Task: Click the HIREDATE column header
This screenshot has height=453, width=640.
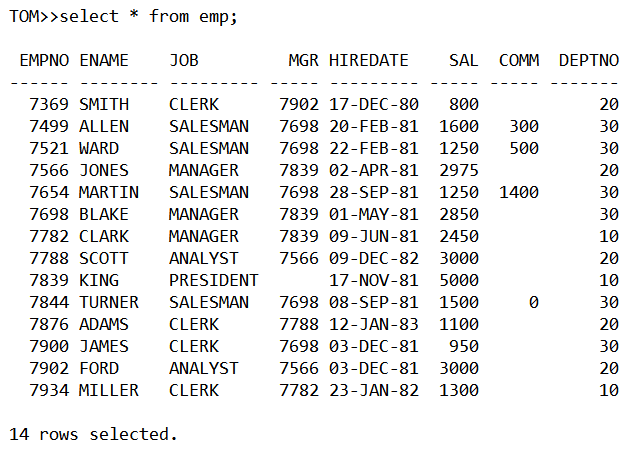Action: [x=369, y=60]
